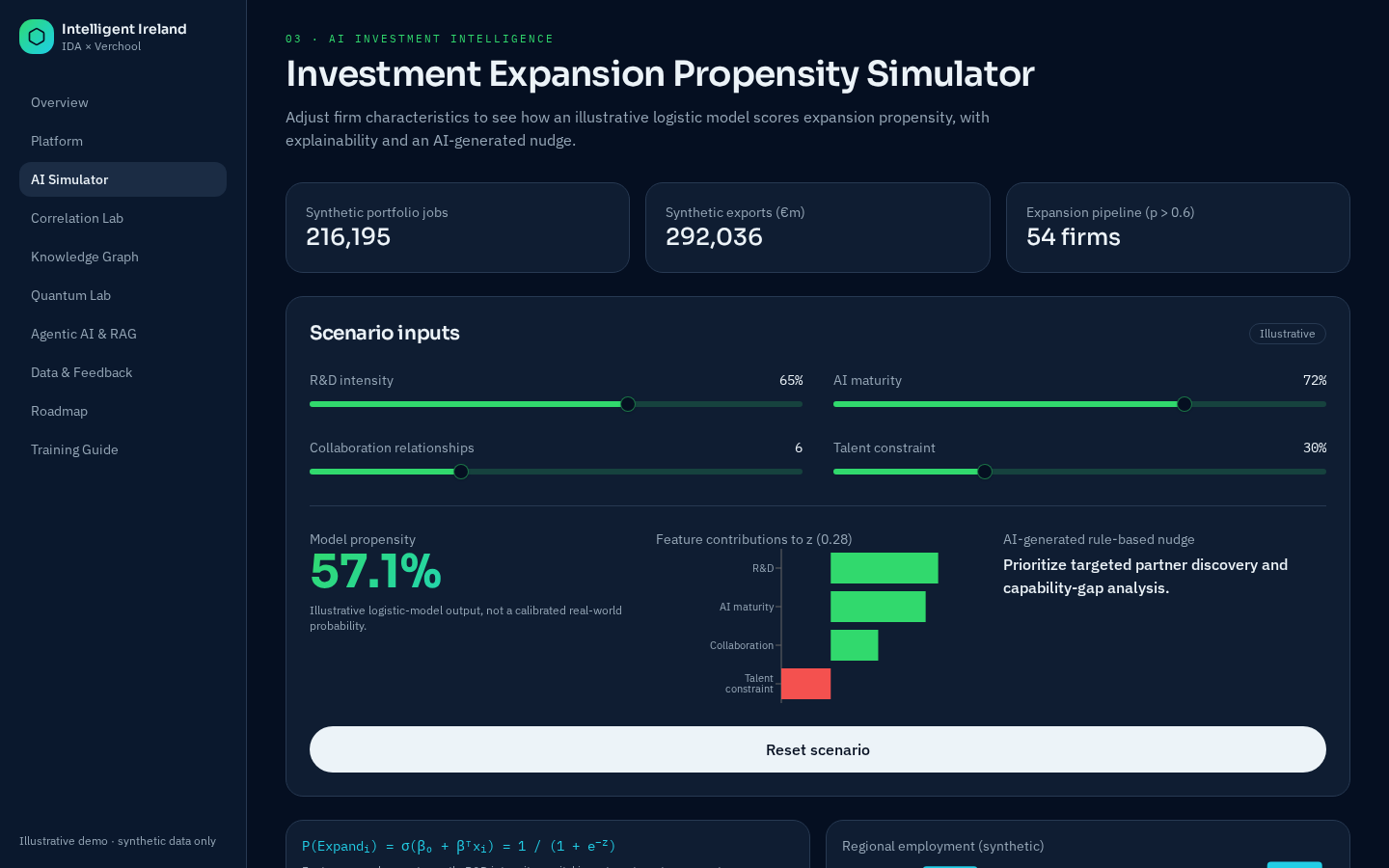Click the Collaboration contribution bar
The width and height of the screenshot is (1389, 868).
[855, 645]
